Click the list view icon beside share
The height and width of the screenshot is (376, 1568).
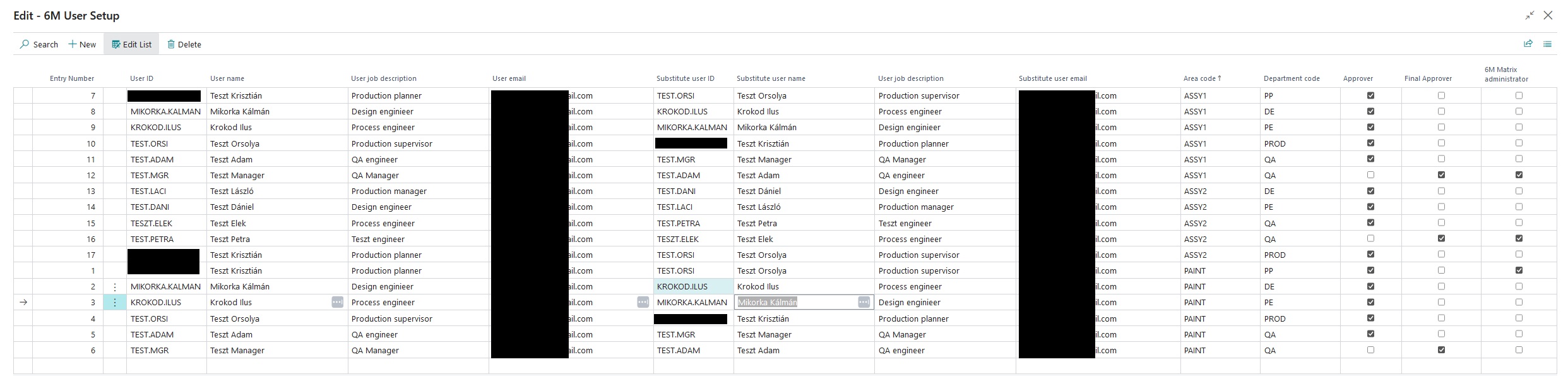point(1547,44)
